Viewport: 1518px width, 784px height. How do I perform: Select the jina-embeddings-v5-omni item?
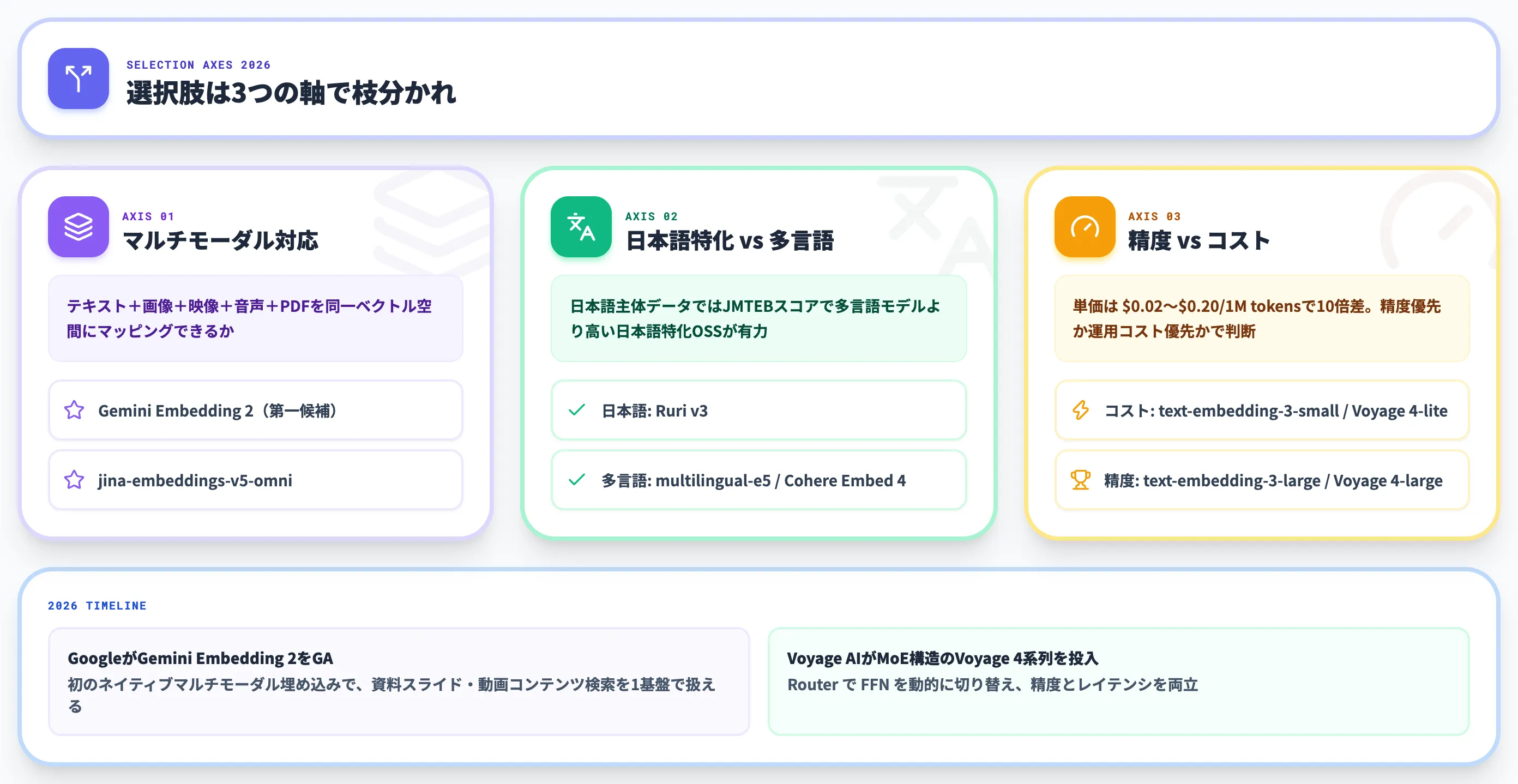point(256,480)
